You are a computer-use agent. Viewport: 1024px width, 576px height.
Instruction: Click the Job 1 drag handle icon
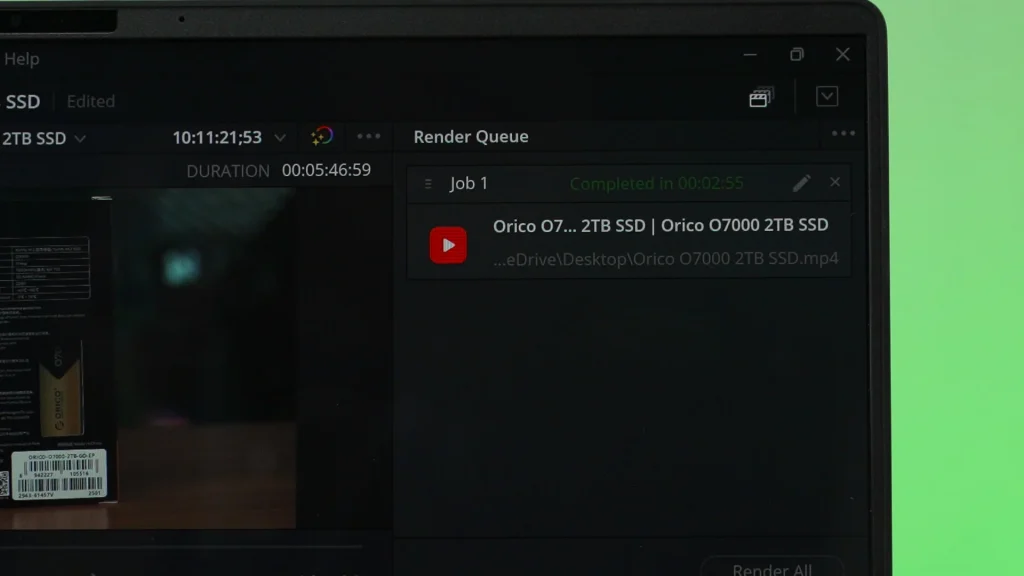coord(428,184)
